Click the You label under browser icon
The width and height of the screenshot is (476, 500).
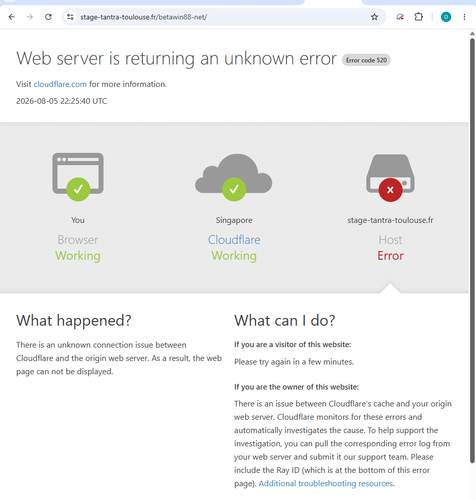78,220
